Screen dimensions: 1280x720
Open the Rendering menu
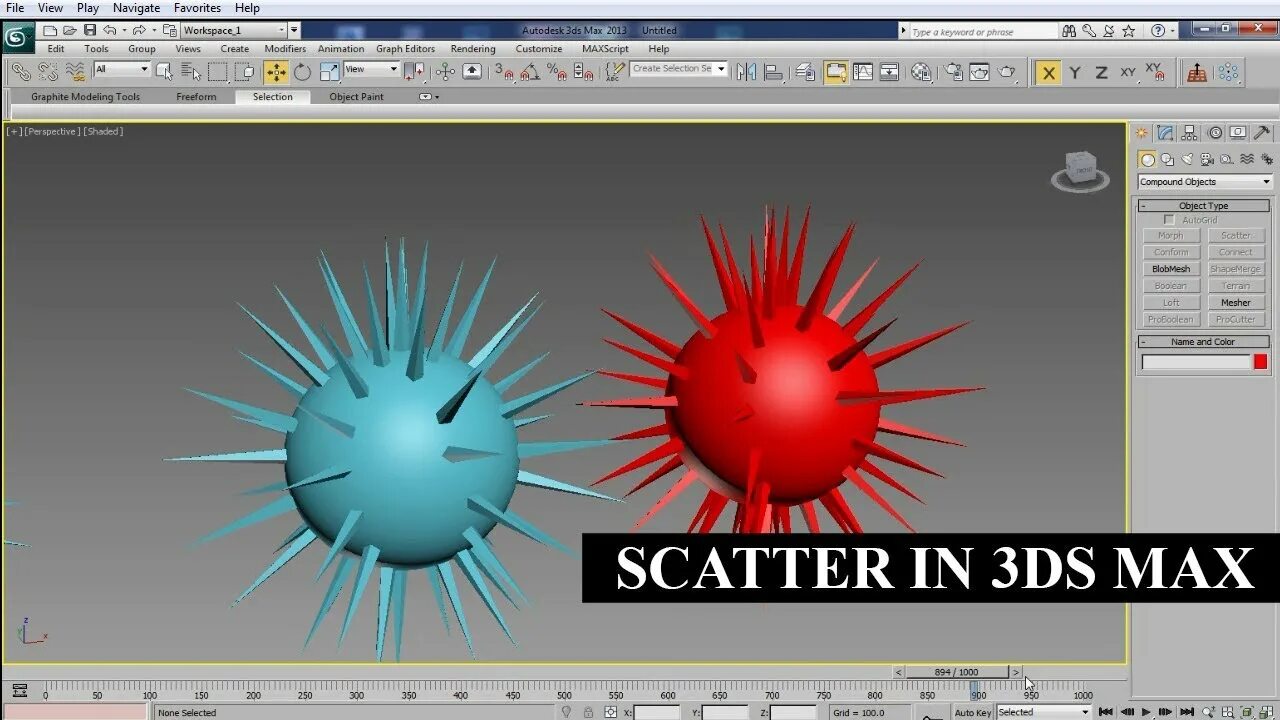[473, 48]
